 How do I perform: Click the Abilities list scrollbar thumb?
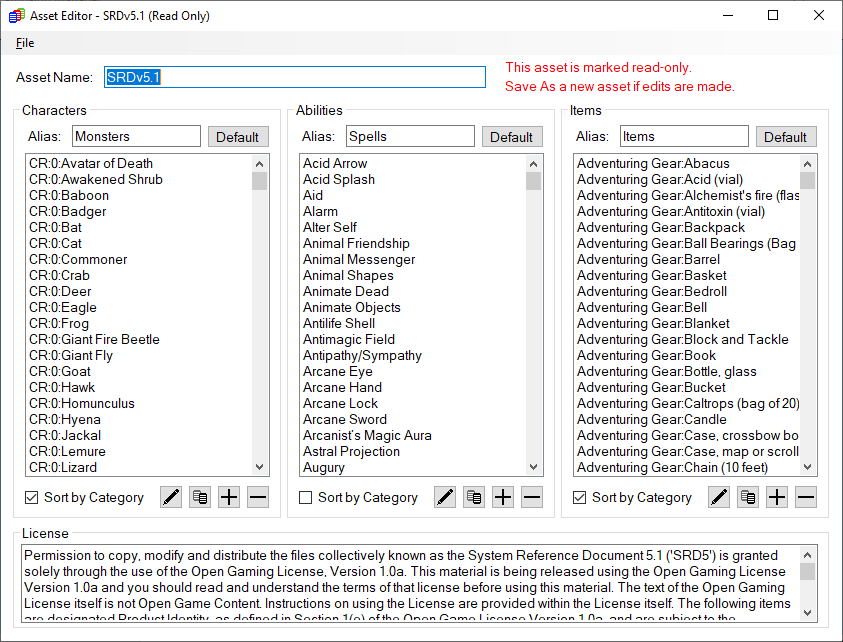pyautogui.click(x=533, y=181)
